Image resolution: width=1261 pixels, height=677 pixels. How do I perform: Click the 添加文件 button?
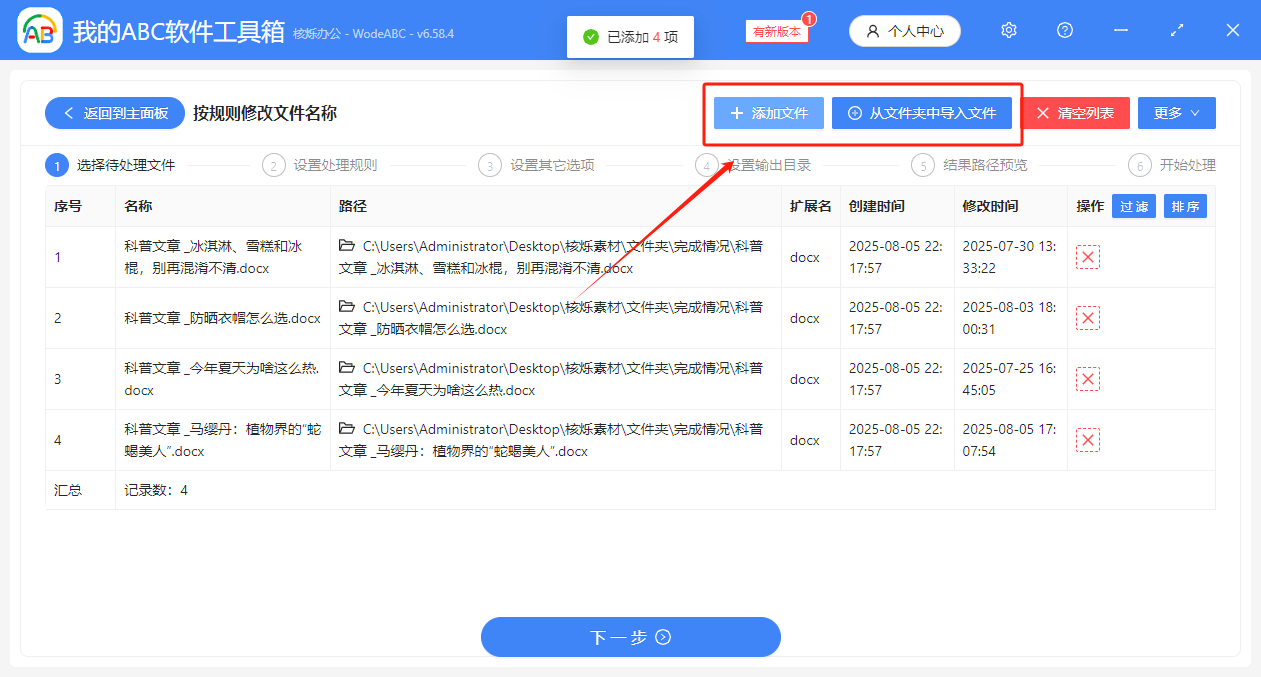coord(768,113)
